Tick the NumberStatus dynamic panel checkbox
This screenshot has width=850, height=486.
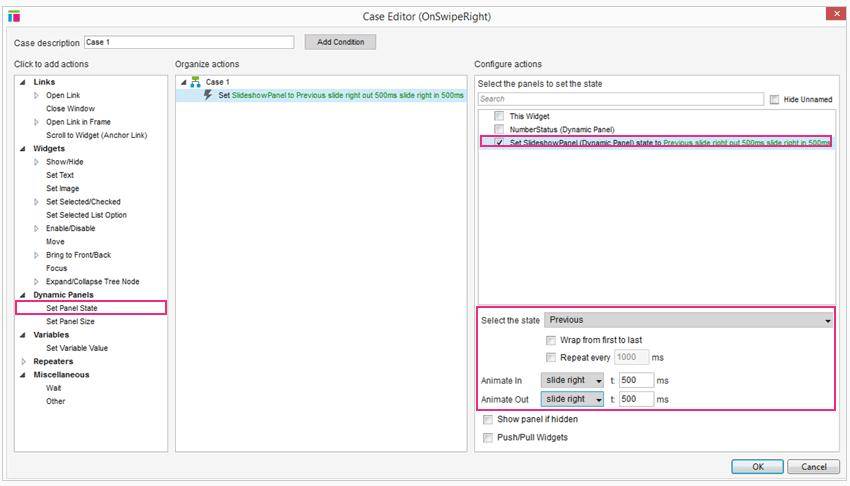click(499, 129)
